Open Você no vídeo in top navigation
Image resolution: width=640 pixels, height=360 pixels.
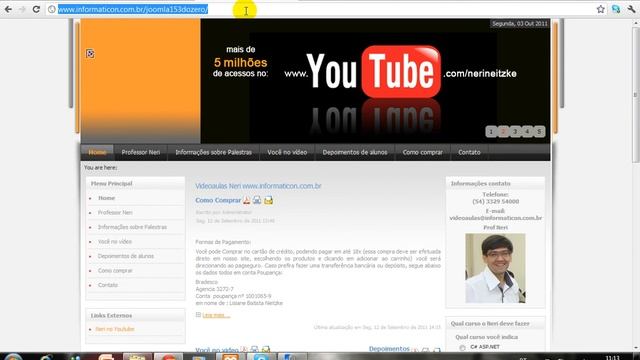click(287, 152)
